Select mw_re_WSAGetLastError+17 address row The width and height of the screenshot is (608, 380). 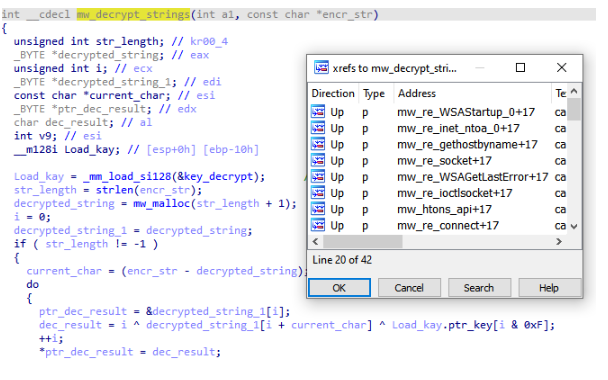coord(473,177)
